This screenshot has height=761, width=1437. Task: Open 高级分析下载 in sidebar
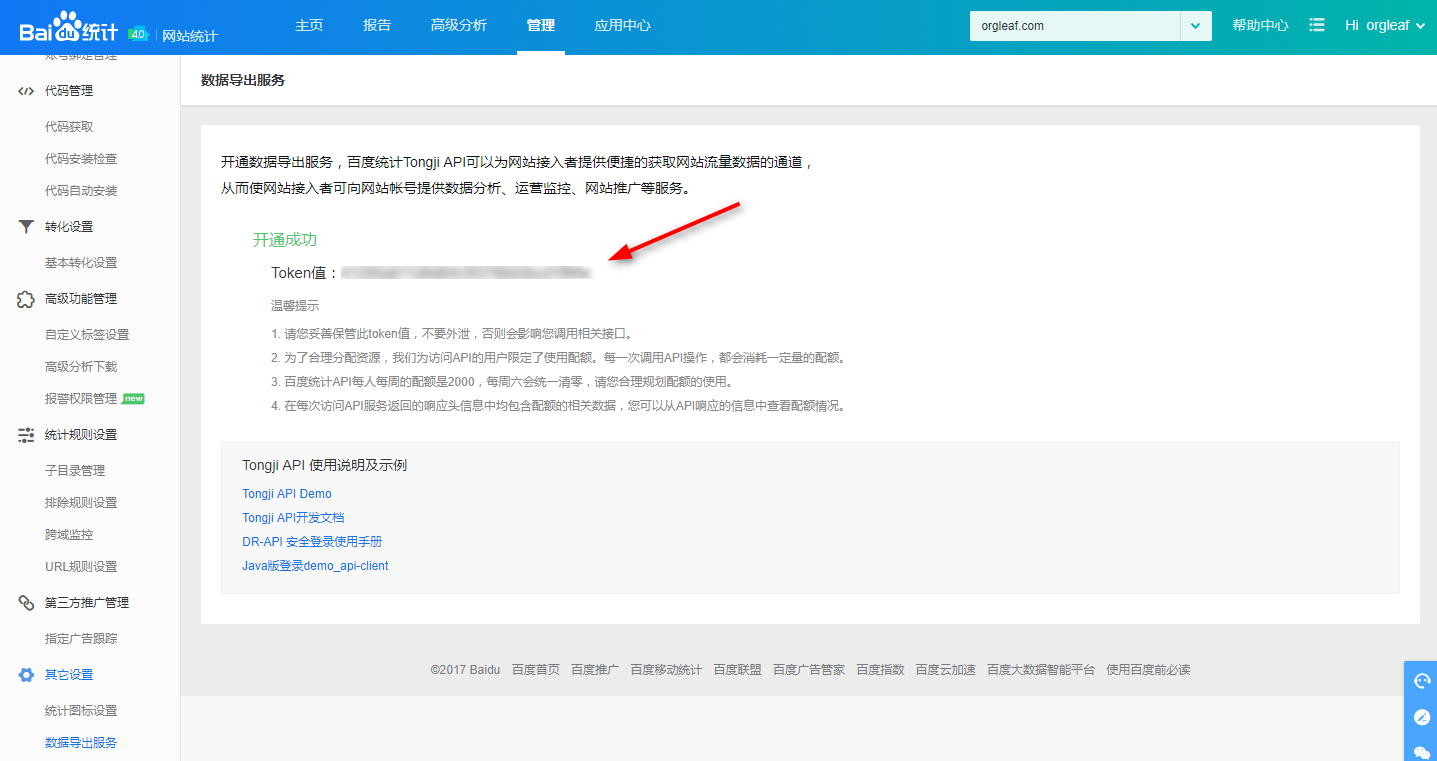[x=81, y=367]
